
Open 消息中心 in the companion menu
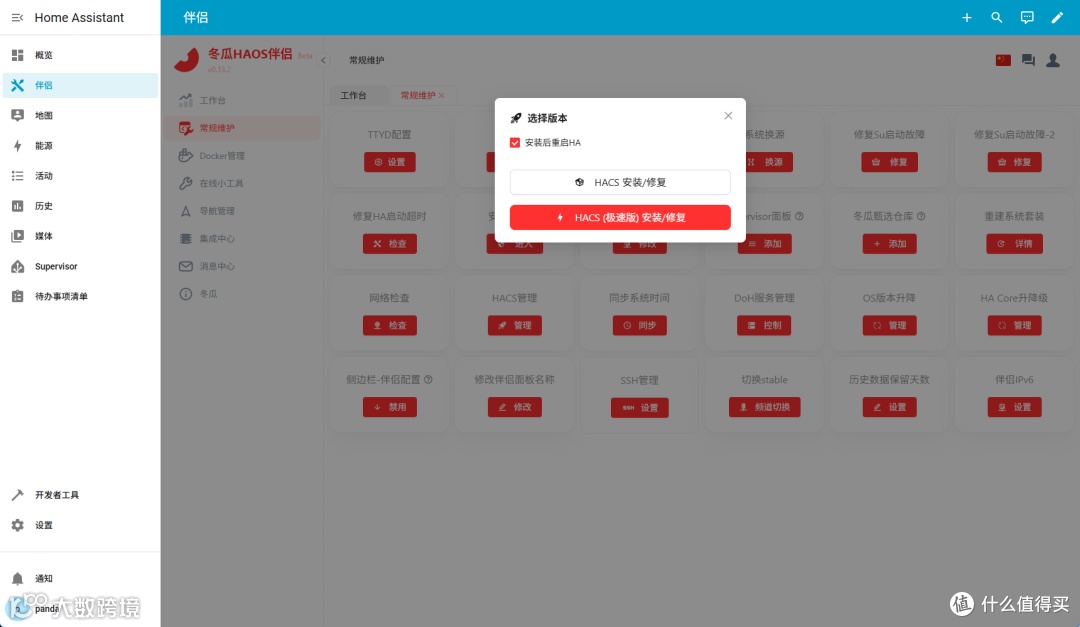coord(242,266)
